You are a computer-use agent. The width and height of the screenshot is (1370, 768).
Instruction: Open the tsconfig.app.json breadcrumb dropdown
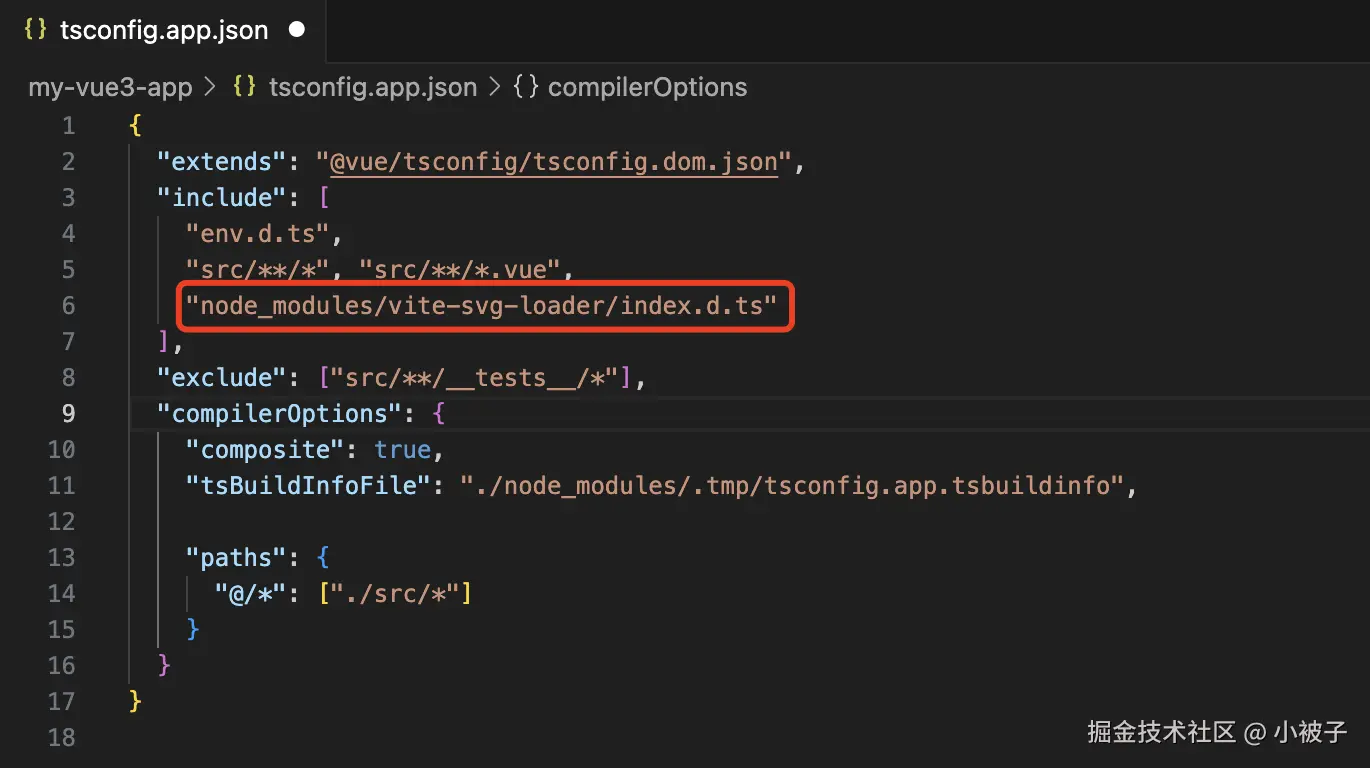point(372,87)
